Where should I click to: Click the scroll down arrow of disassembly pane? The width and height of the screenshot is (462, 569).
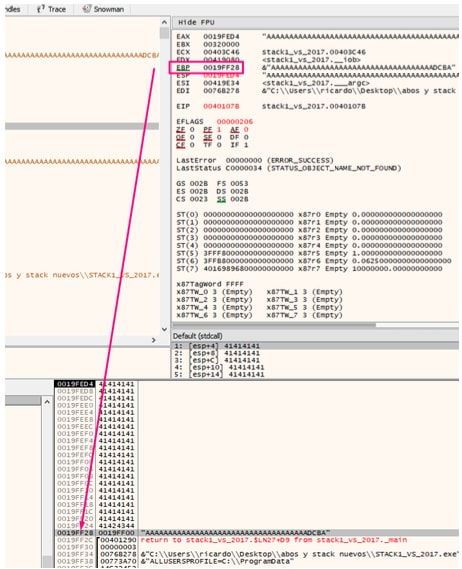(164, 329)
